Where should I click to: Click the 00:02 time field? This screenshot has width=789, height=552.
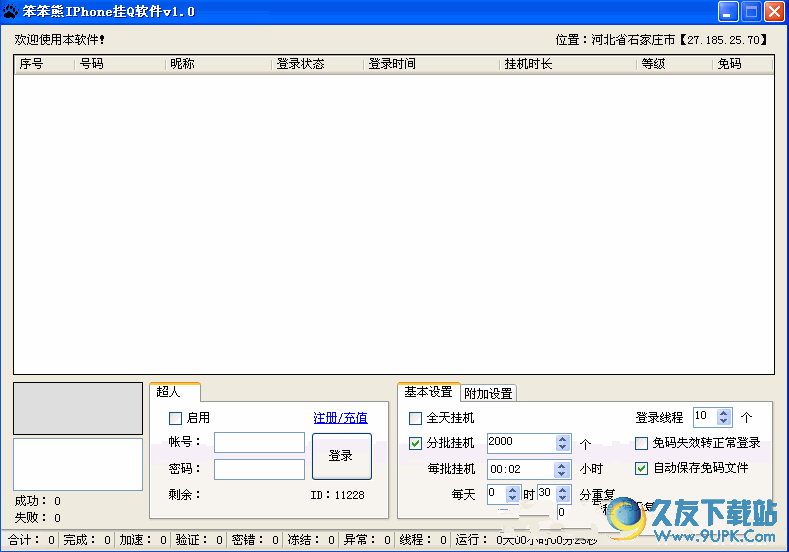click(521, 469)
